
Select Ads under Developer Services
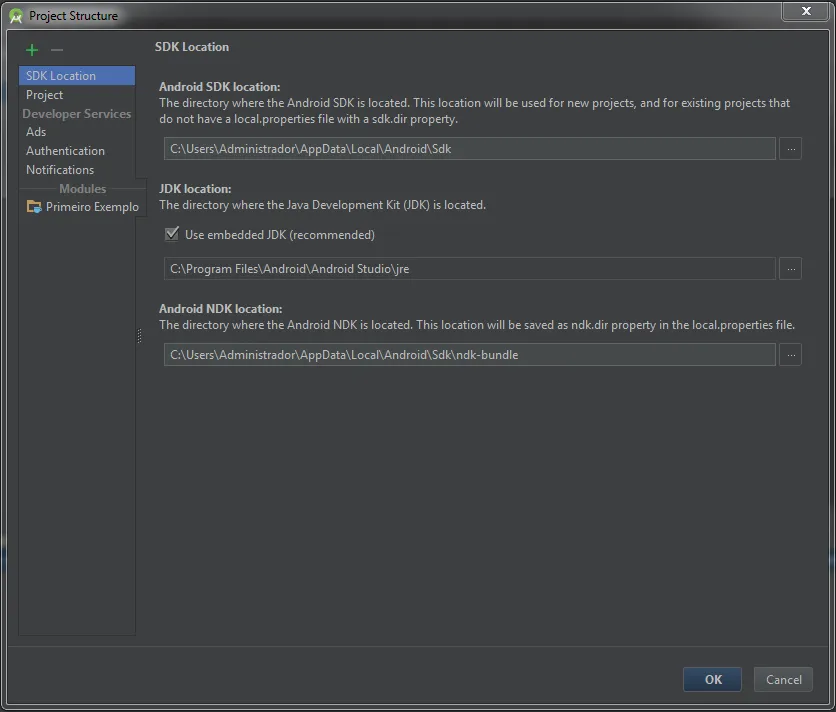(x=36, y=132)
